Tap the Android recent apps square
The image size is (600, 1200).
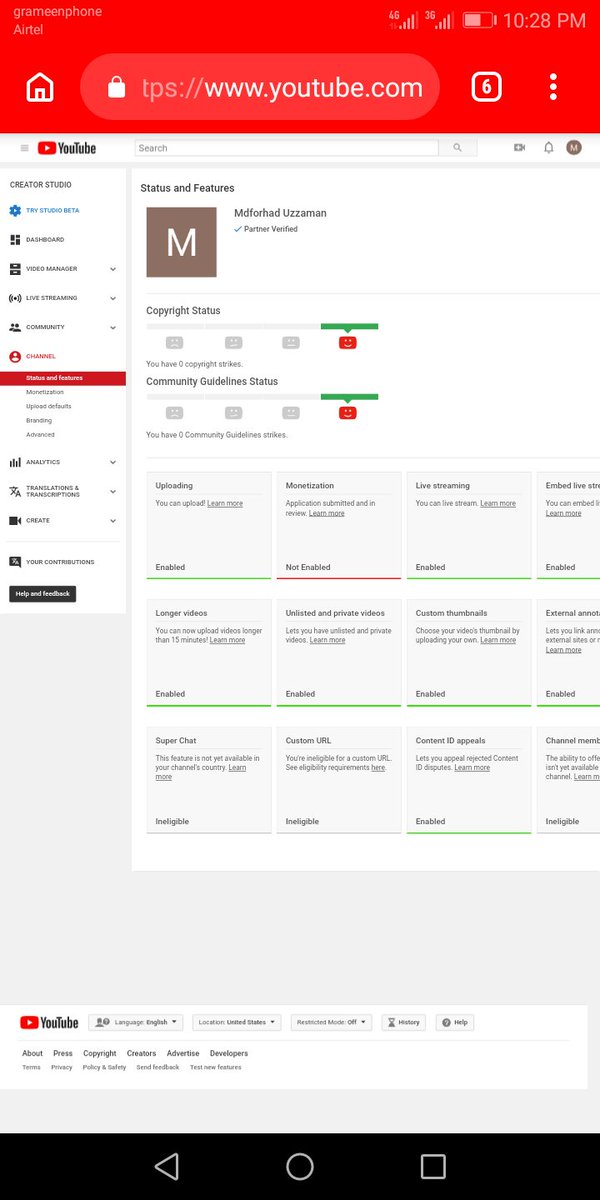point(433,1166)
